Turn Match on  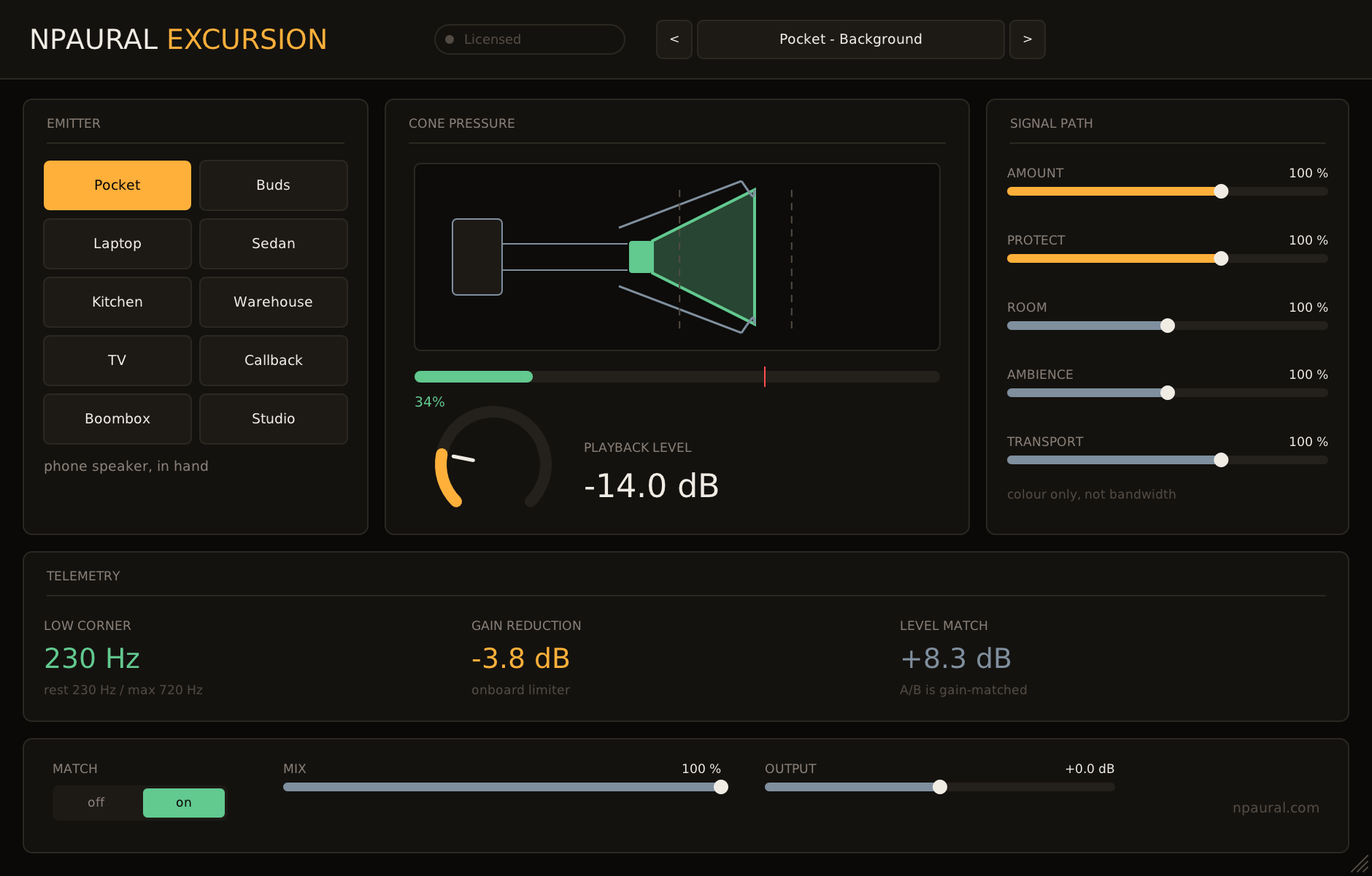tap(184, 803)
